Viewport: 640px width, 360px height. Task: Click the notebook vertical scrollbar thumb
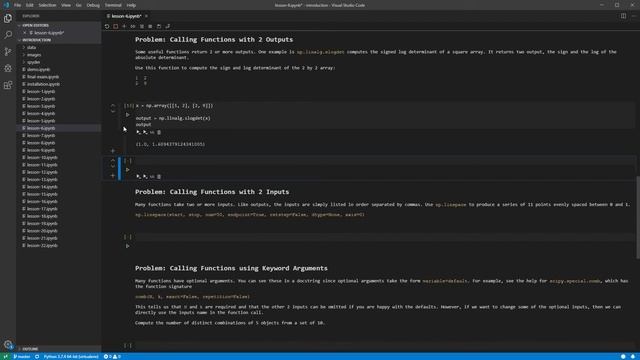click(638, 217)
